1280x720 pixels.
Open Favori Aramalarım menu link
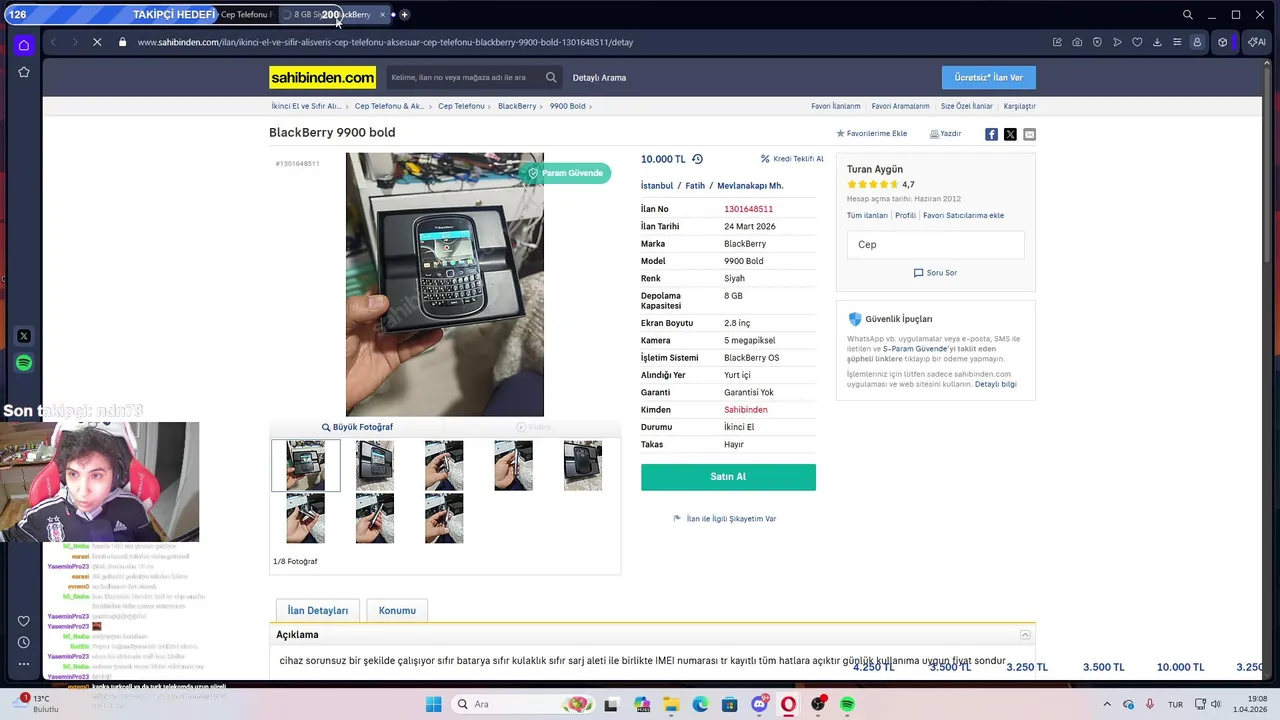900,106
